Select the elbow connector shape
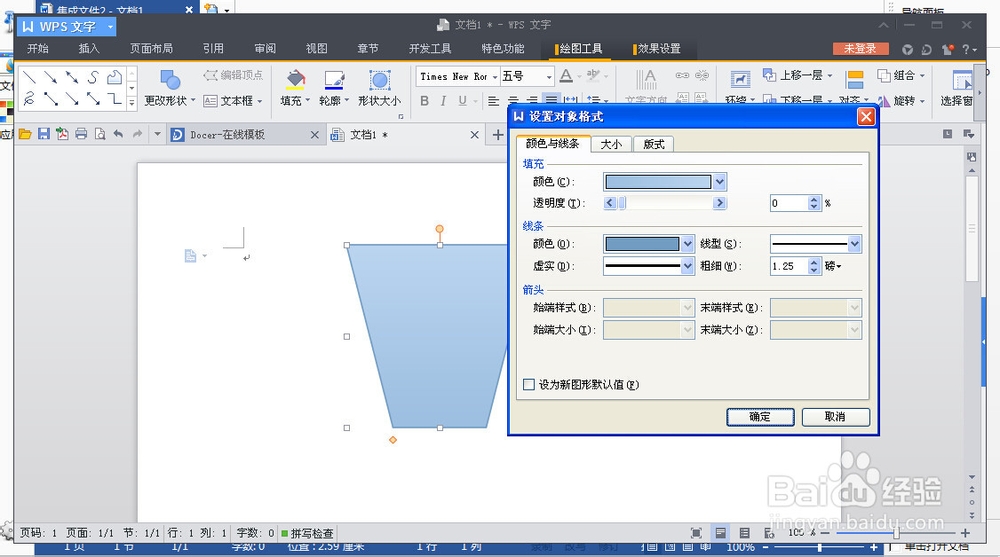 pos(114,99)
